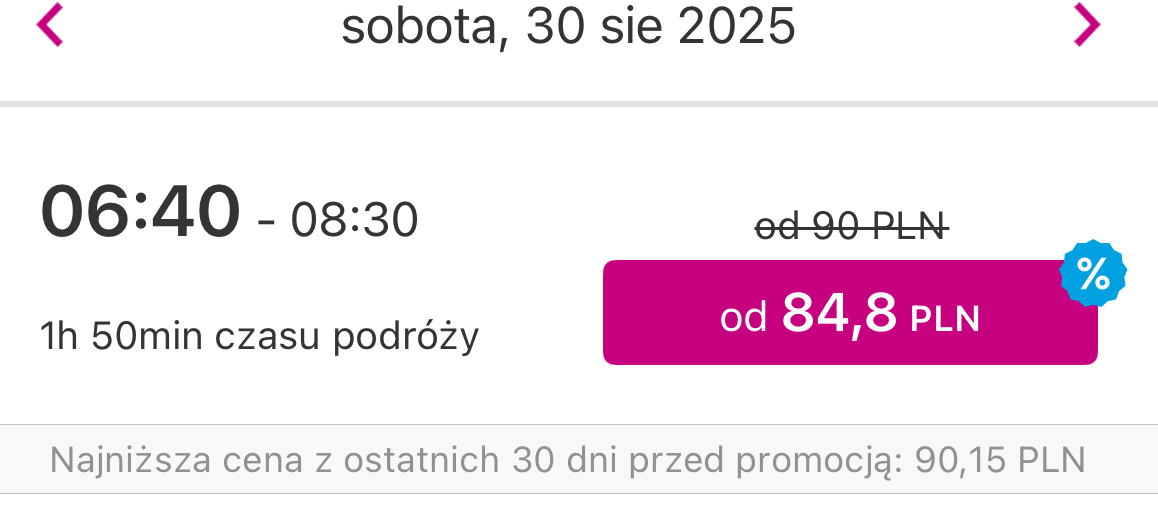Screen dimensions: 1158x507
Task: View the 1h 50min czasu podróży details
Action: (x=260, y=337)
